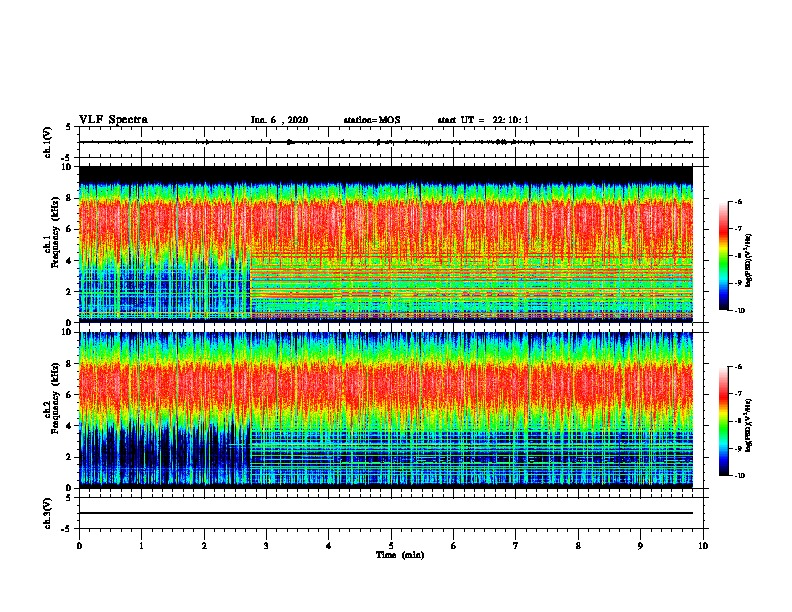The image size is (792, 612).
Task: Click the "6" kHz tick on ch.2 frequency axis
Action: pos(70,395)
